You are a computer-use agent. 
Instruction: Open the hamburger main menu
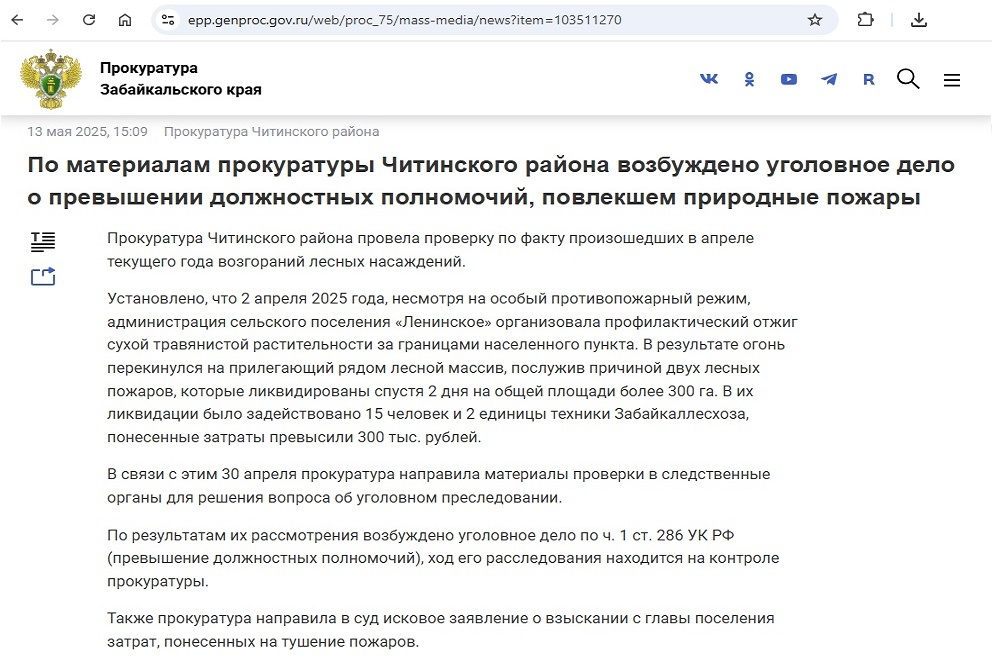click(952, 80)
